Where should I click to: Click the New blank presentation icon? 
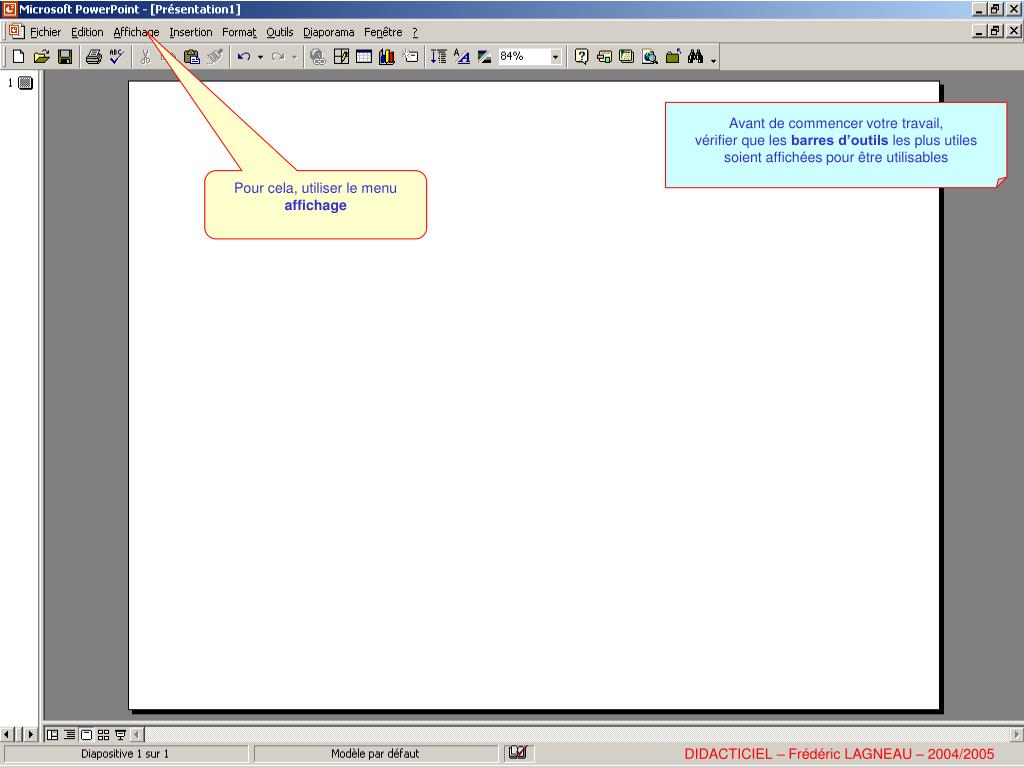coord(18,57)
